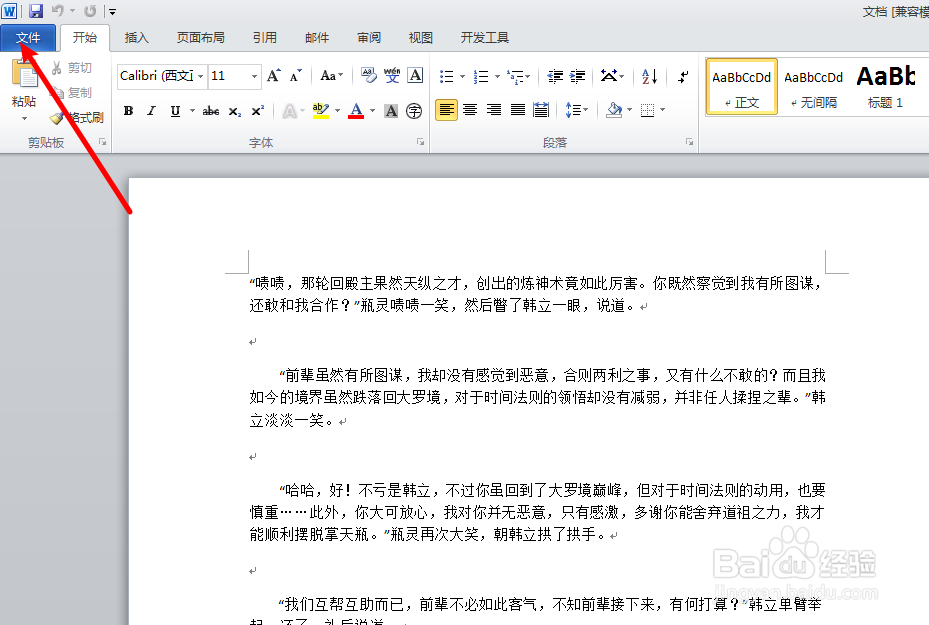This screenshot has width=929, height=625.
Task: Apply bullet list formatting
Action: (447, 75)
